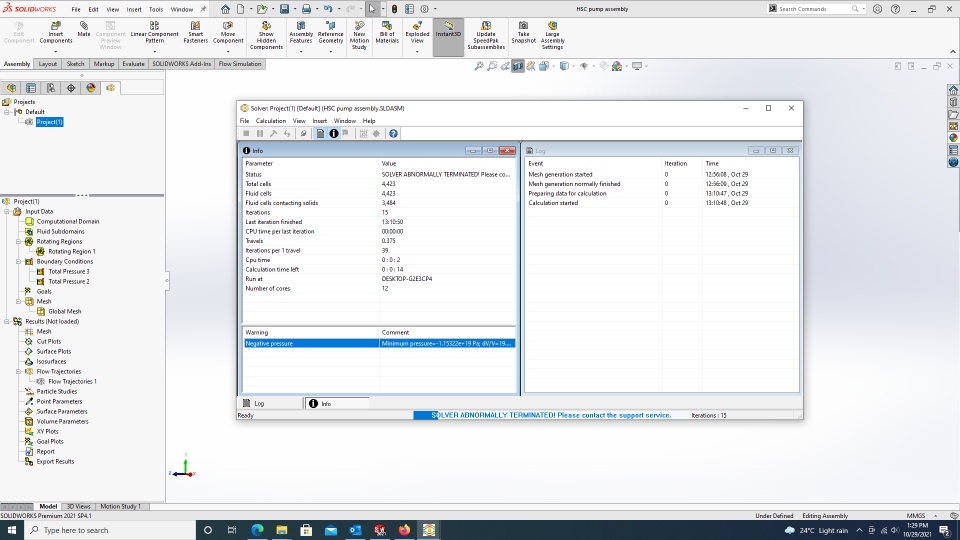Select the Mate tool
The height and width of the screenshot is (540, 960).
84,29
